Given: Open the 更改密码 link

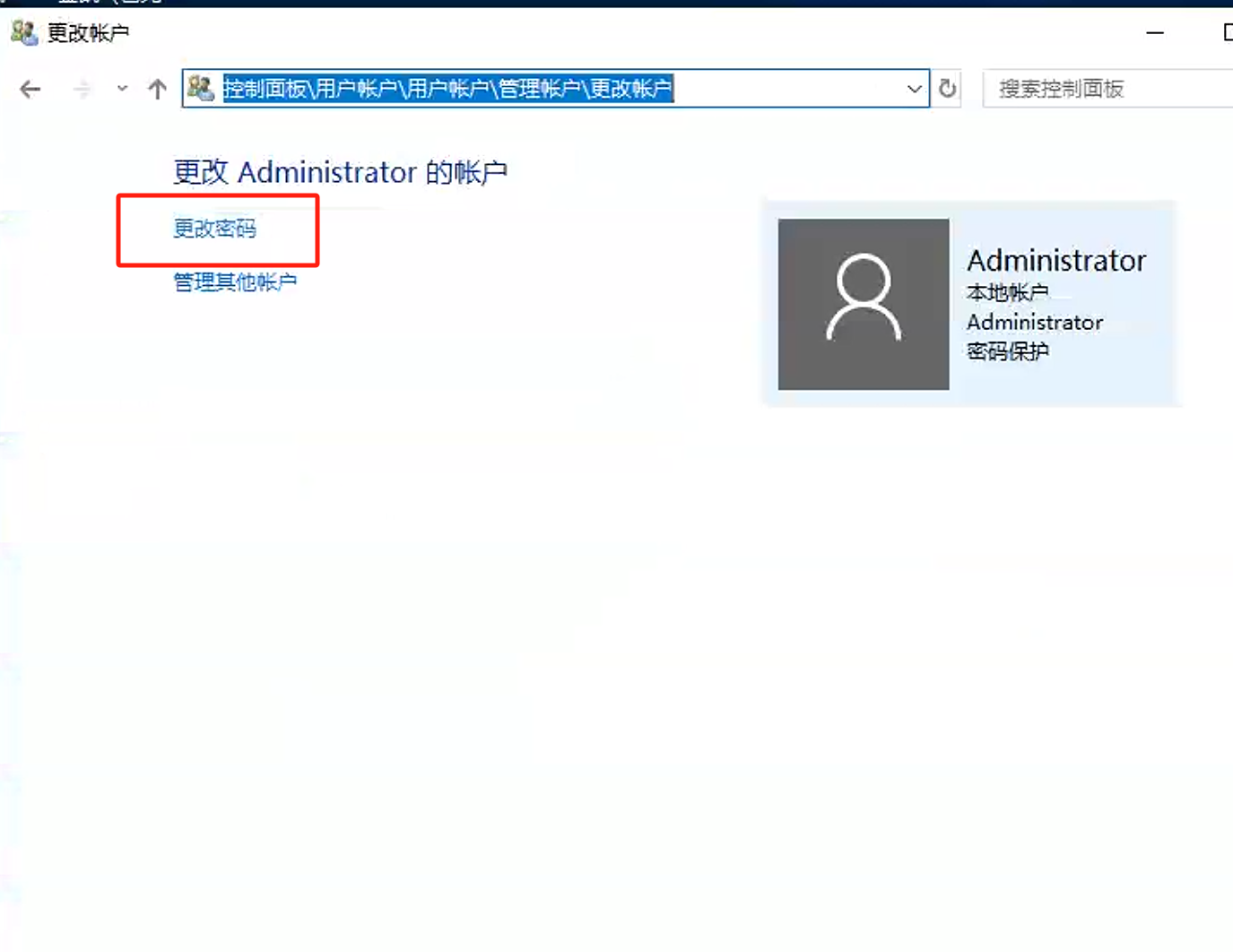Looking at the screenshot, I should pos(214,229).
